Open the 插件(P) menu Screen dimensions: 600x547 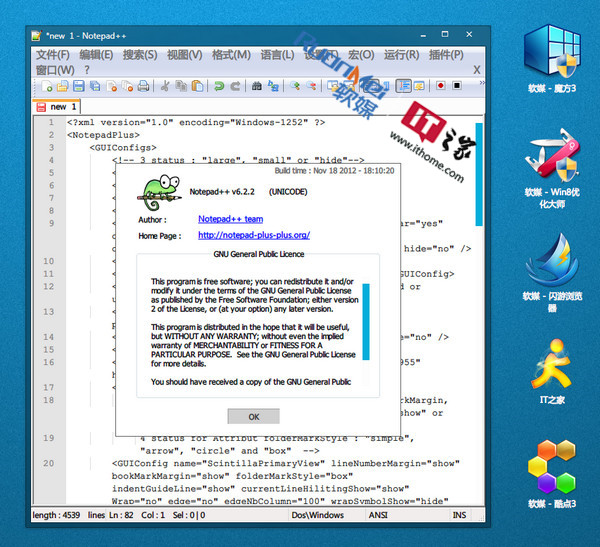point(446,55)
